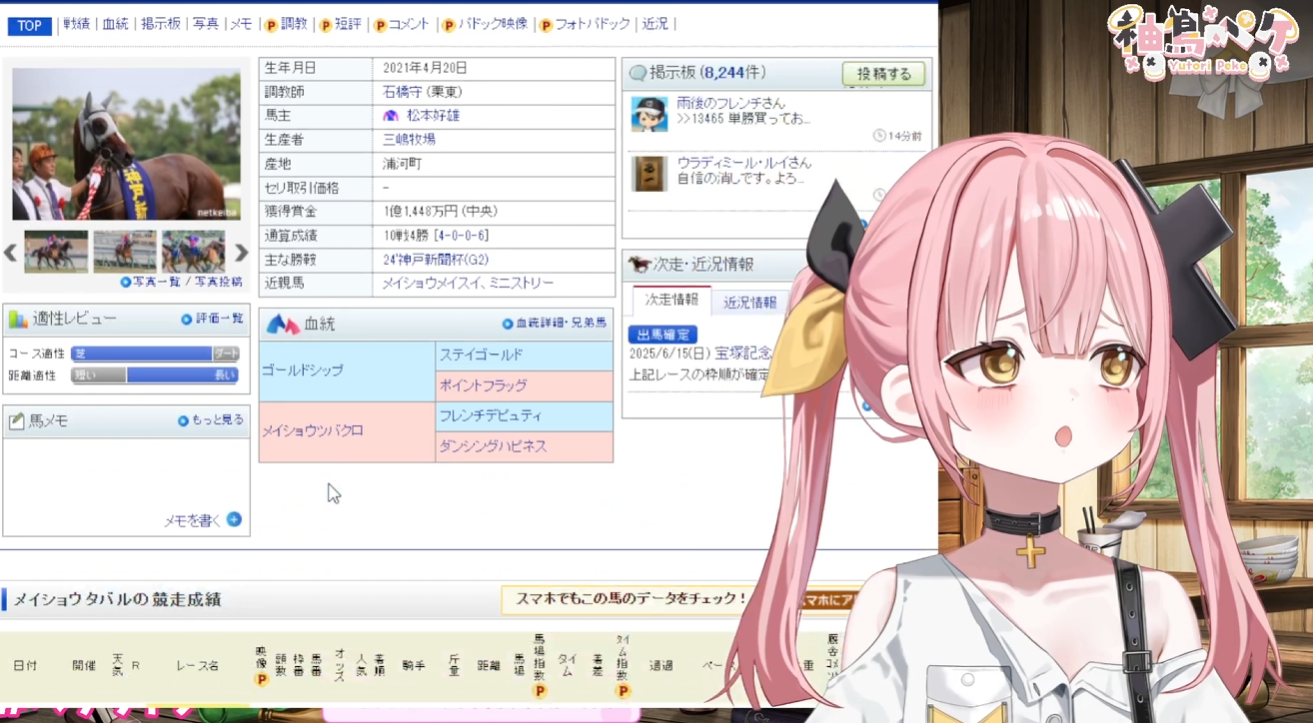Image resolution: width=1313 pixels, height=723 pixels.
Task: Open the premium 調教 tab
Action: click(286, 24)
